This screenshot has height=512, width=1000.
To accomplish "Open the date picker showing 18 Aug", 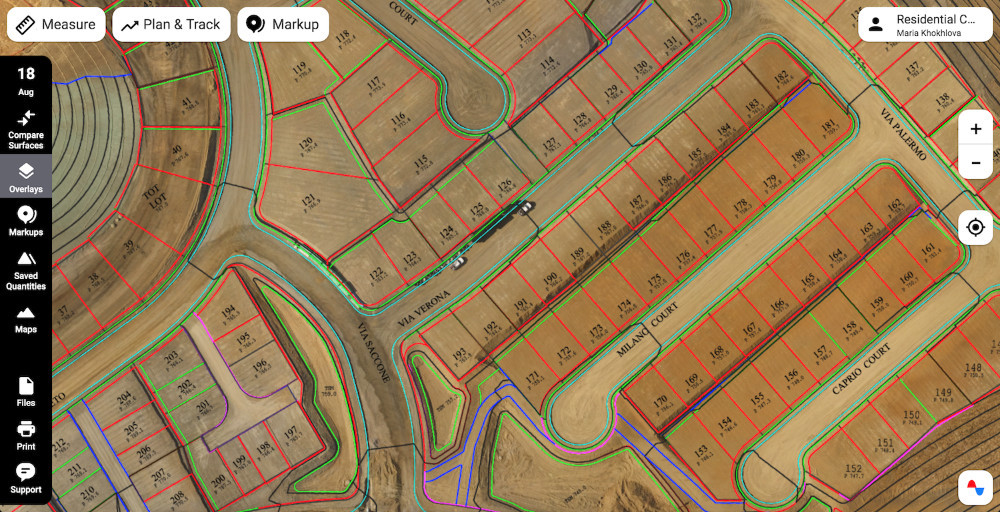I will tap(26, 81).
